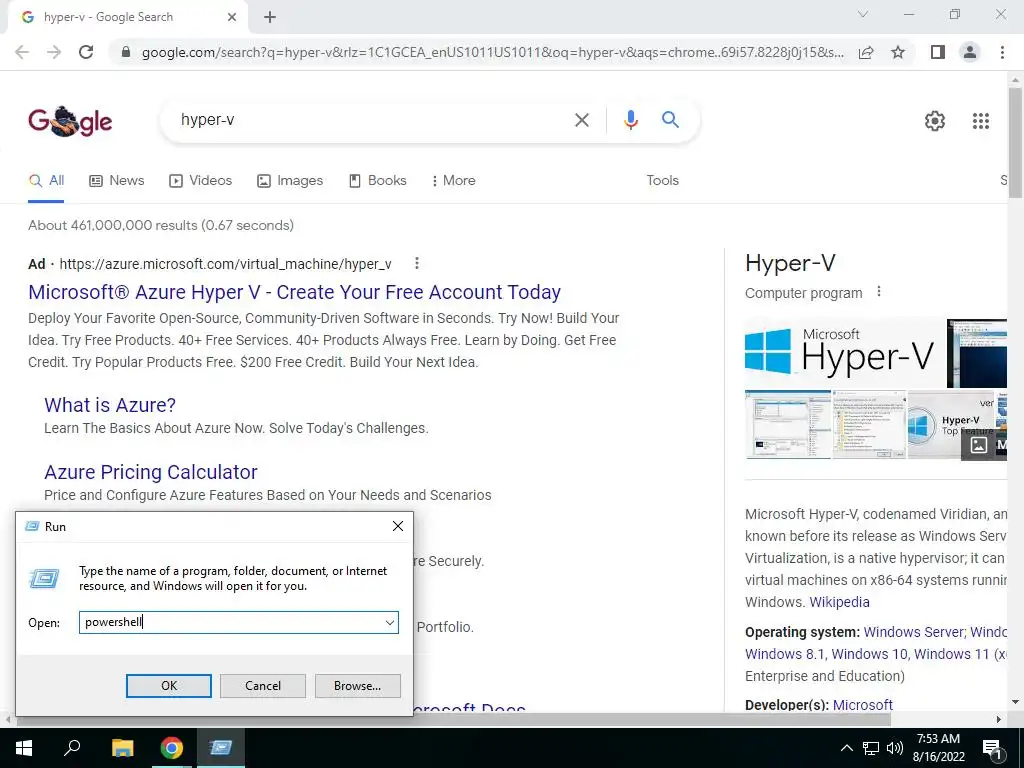This screenshot has width=1024, height=768.
Task: Open Hyper-V knowledge panel options menu
Action: (x=879, y=292)
